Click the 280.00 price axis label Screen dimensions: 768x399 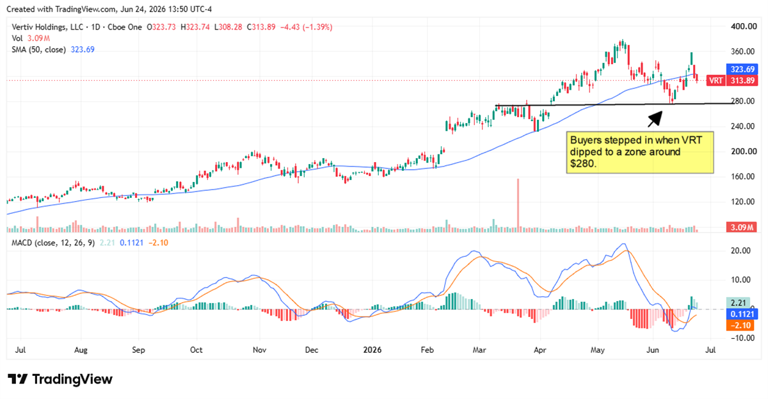click(744, 101)
